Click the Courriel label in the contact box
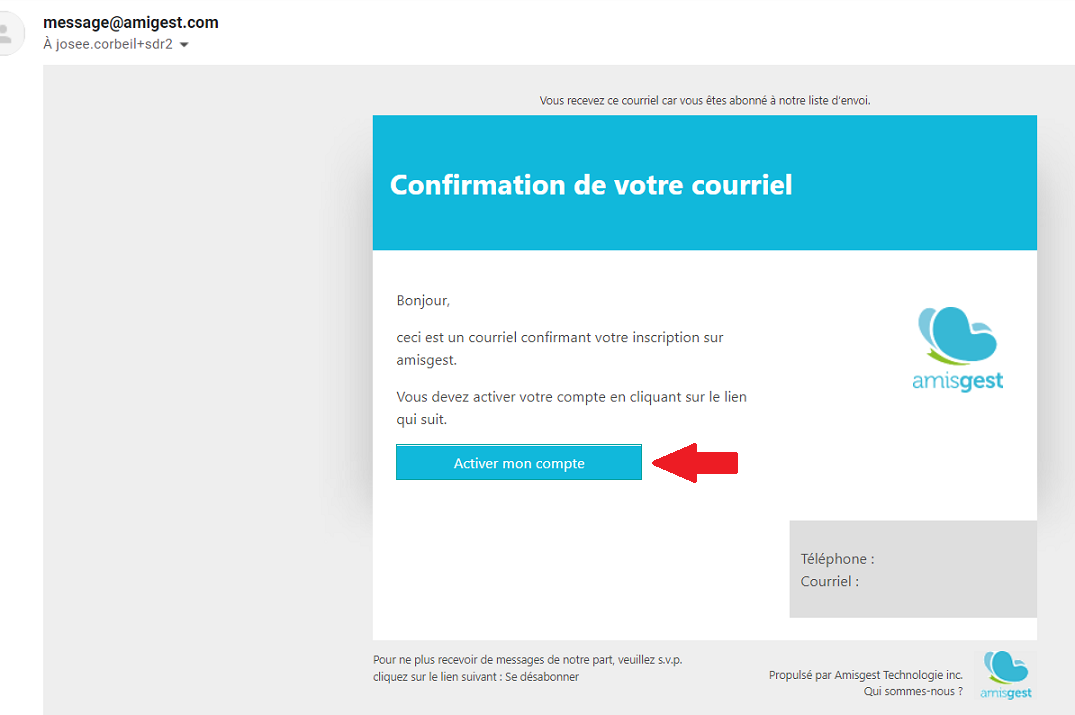This screenshot has width=1075, height=715. (830, 582)
